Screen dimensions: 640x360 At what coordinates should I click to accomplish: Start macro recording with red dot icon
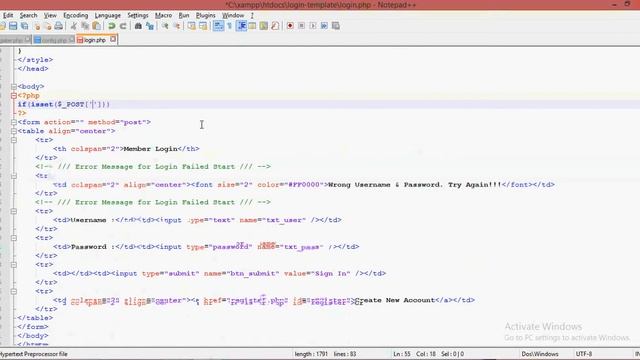click(x=290, y=26)
